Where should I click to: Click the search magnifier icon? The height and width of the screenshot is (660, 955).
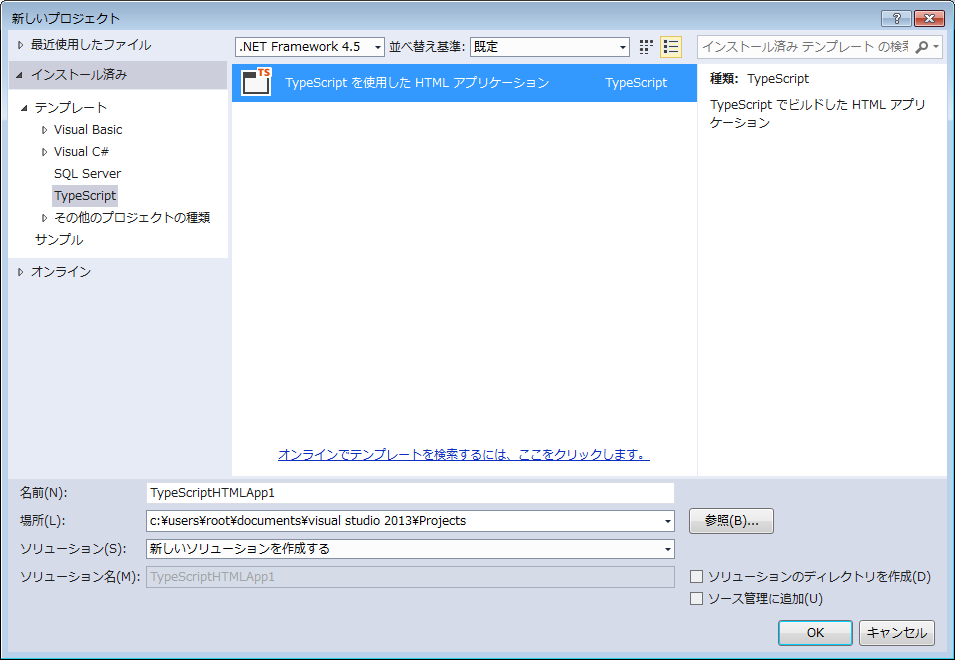click(x=922, y=47)
